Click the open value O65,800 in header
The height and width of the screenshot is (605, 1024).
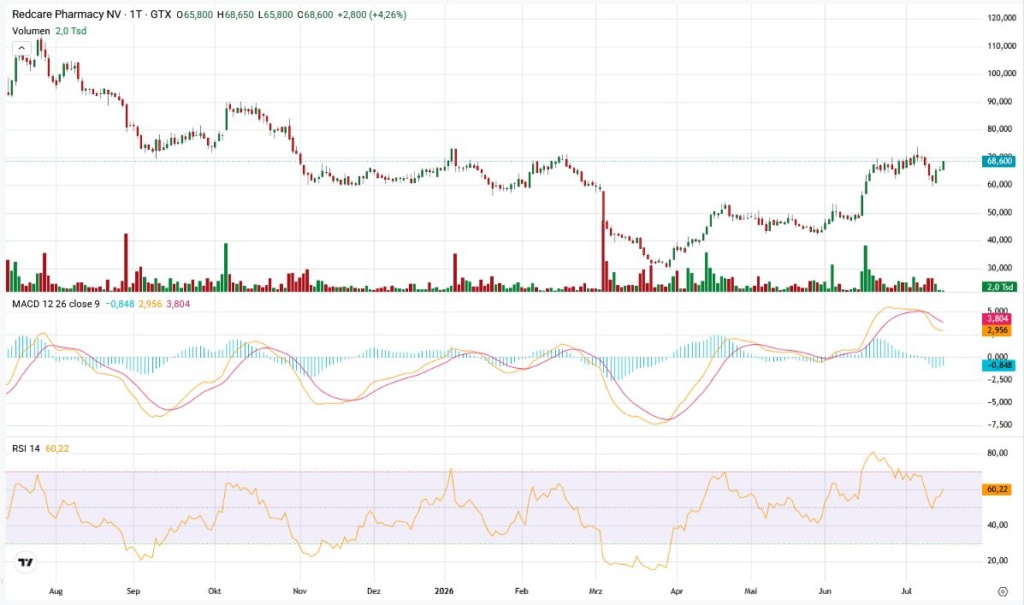pos(195,14)
